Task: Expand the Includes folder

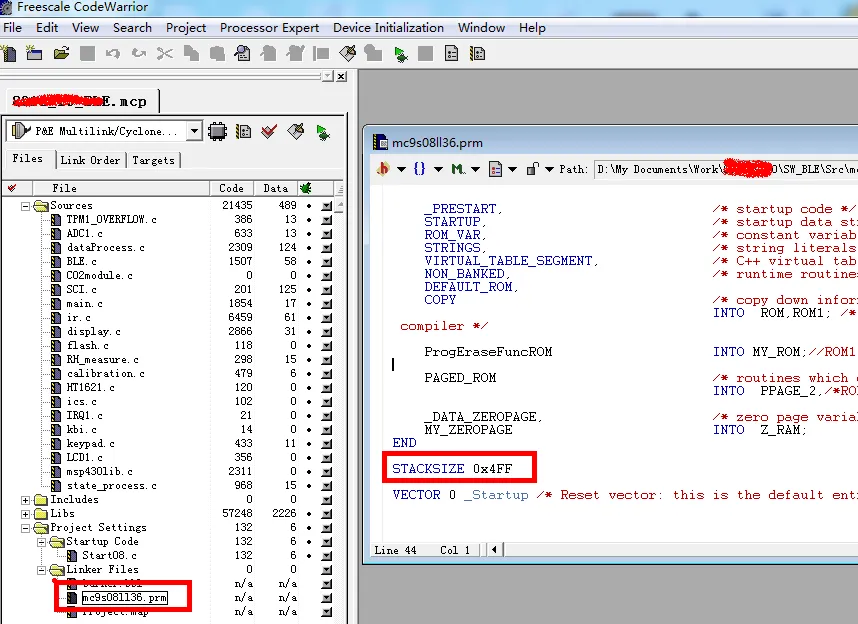Action: [x=25, y=500]
